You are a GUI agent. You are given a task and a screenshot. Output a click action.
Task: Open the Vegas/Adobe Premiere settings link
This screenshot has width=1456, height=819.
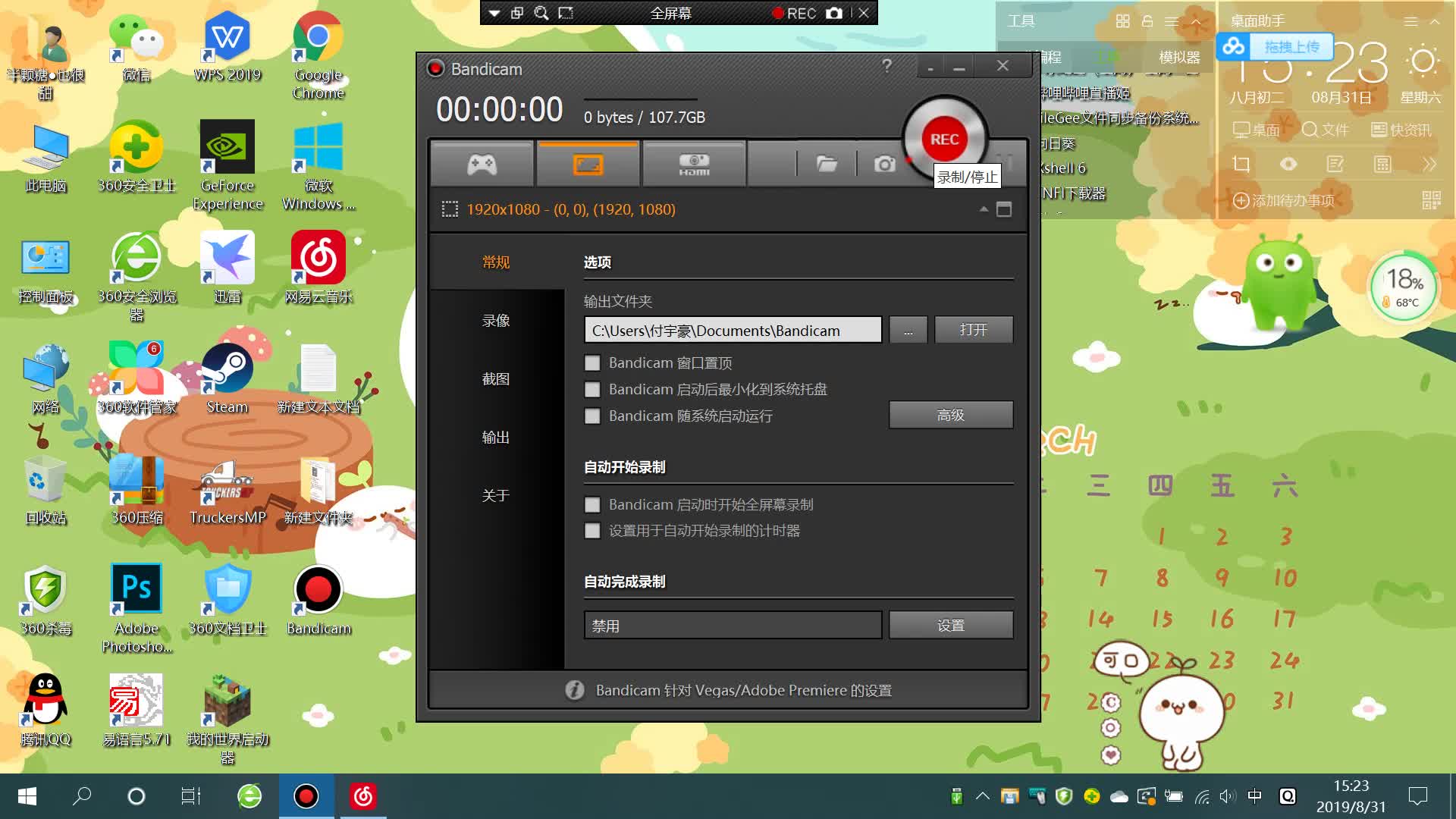pyautogui.click(x=743, y=690)
